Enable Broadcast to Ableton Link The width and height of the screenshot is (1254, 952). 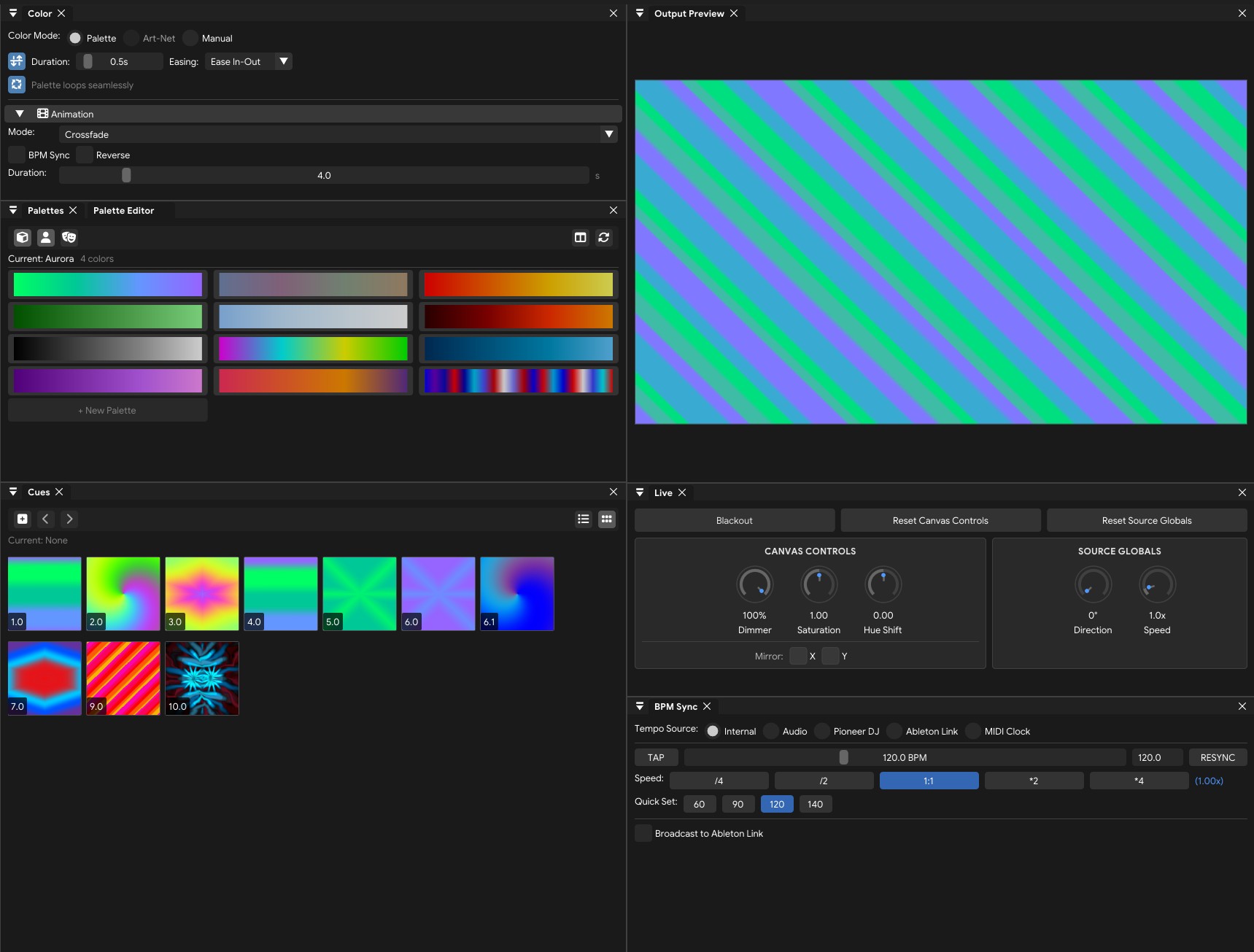(643, 833)
